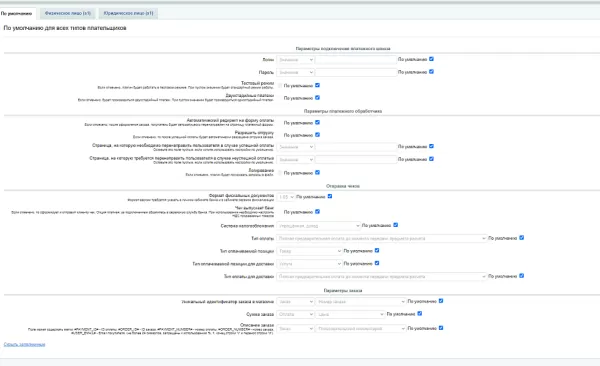Screen dimensions: 600x366
Task: Open first dropdown of Сумма заказа
Action: click(295, 314)
